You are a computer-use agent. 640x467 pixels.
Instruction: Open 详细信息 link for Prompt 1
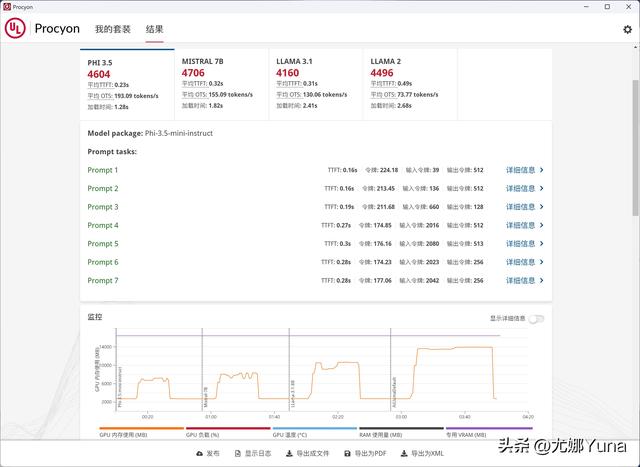520,170
